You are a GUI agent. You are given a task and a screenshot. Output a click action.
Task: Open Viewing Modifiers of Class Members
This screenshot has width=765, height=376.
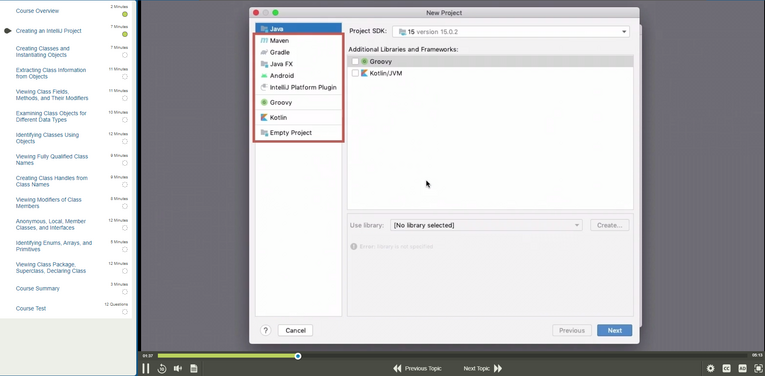coord(48,203)
